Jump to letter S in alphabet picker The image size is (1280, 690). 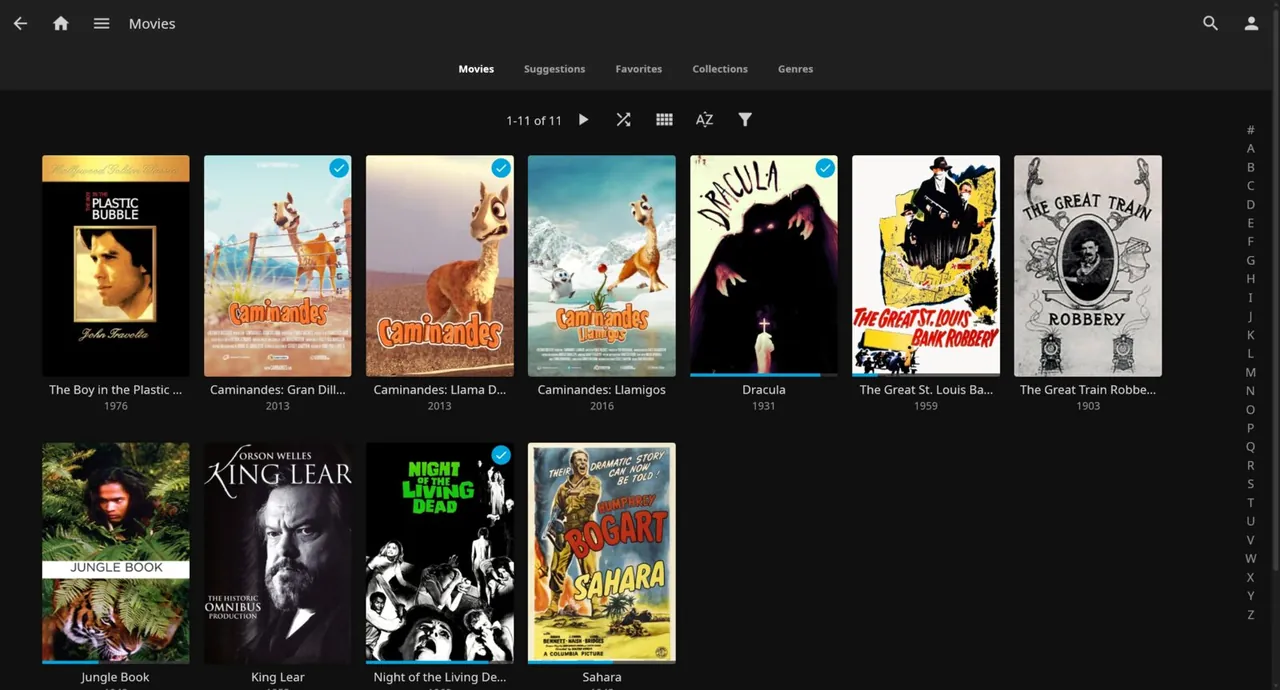(1250, 484)
